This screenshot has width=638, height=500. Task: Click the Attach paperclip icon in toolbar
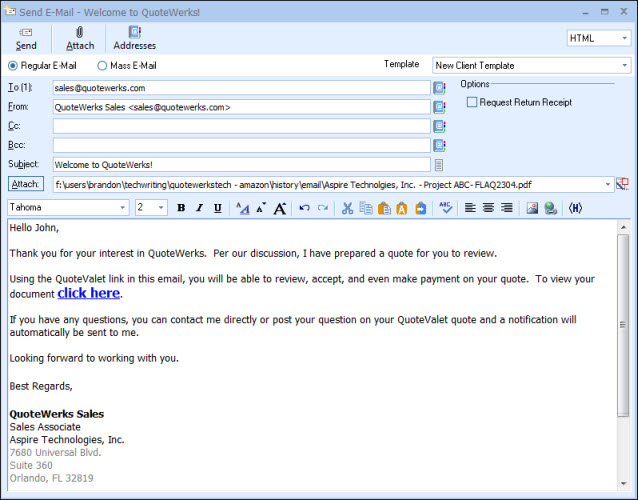pos(80,38)
